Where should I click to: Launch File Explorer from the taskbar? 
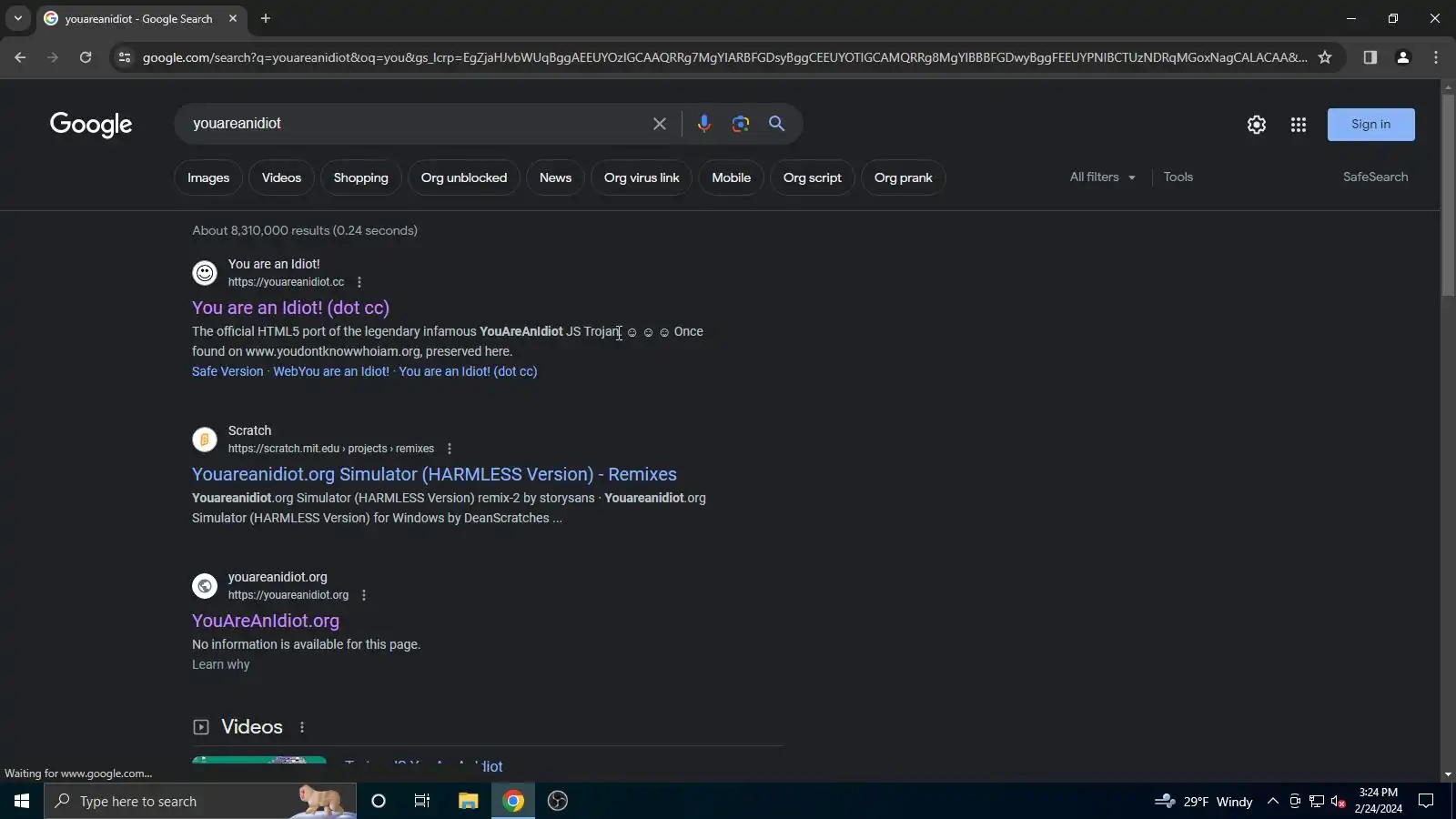pyautogui.click(x=468, y=801)
